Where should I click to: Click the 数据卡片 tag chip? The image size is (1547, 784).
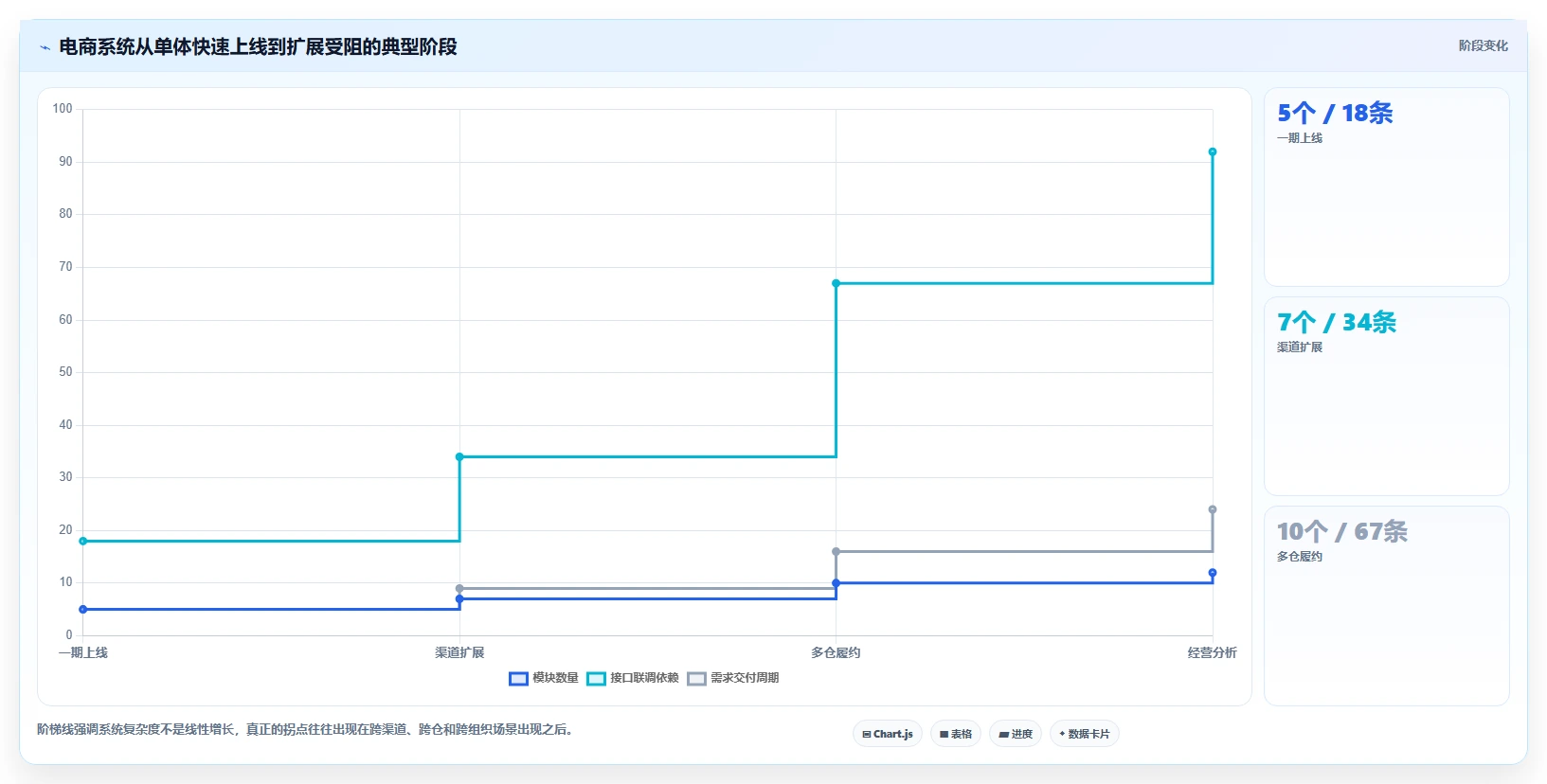pyautogui.click(x=1085, y=734)
